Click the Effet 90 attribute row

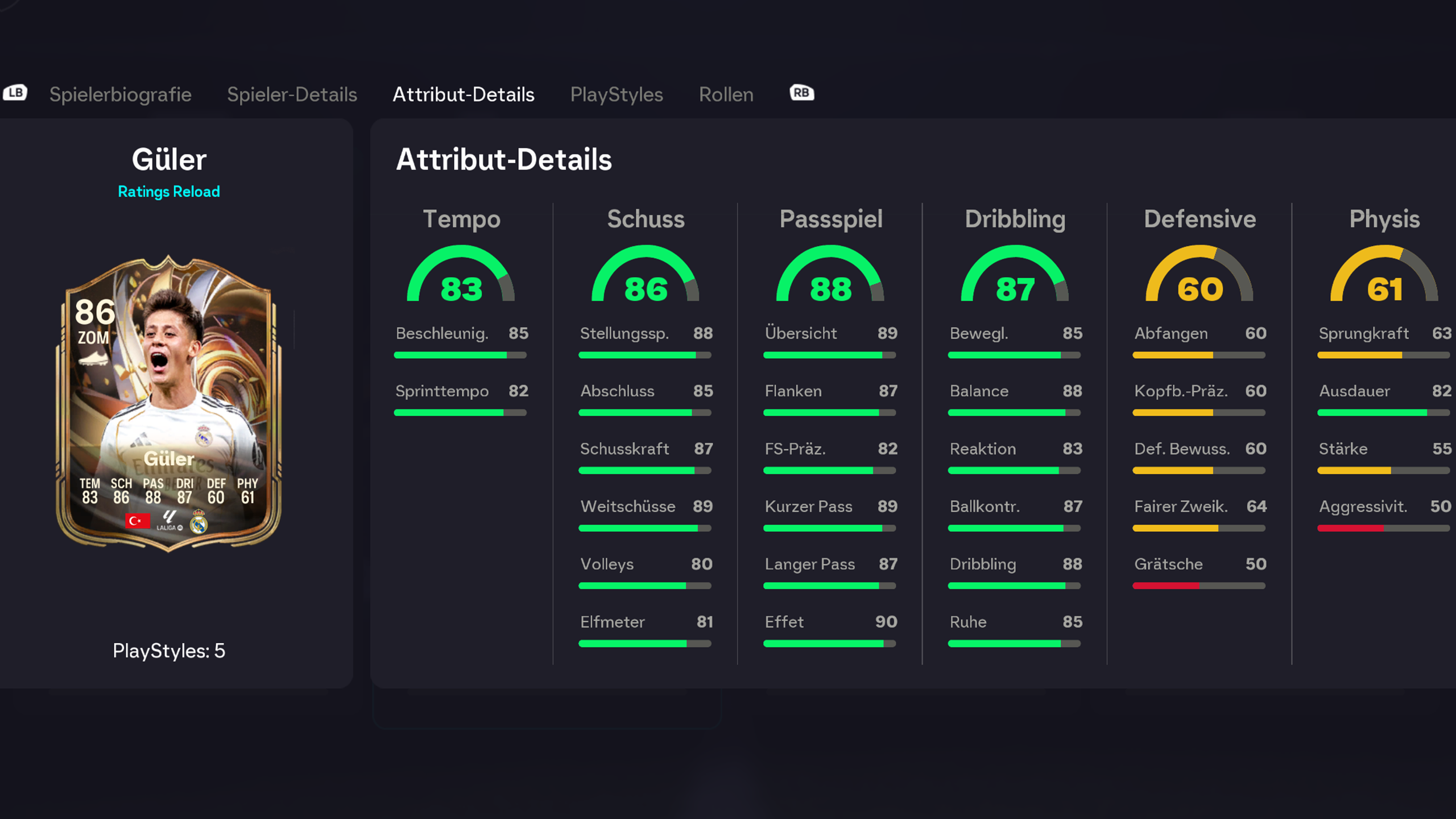tap(830, 622)
